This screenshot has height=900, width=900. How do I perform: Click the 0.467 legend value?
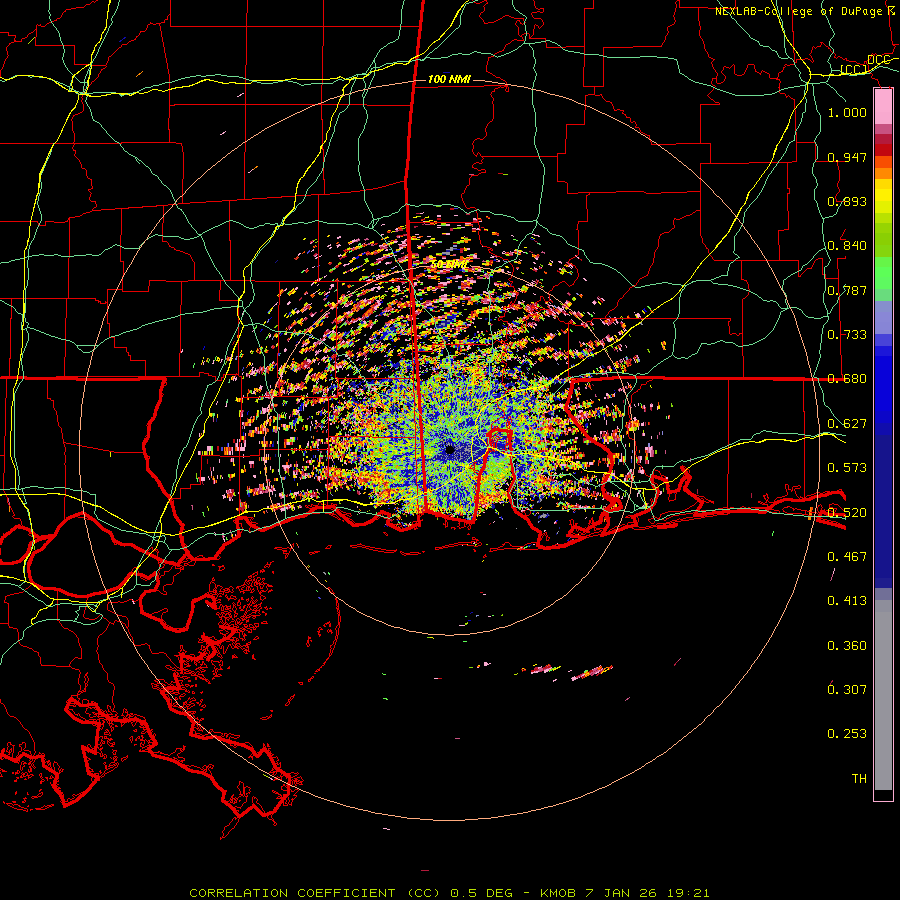pyautogui.click(x=847, y=557)
